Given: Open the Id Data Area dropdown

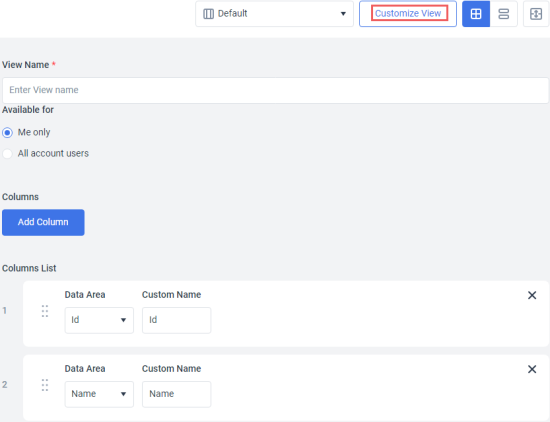Looking at the screenshot, I should tap(99, 320).
